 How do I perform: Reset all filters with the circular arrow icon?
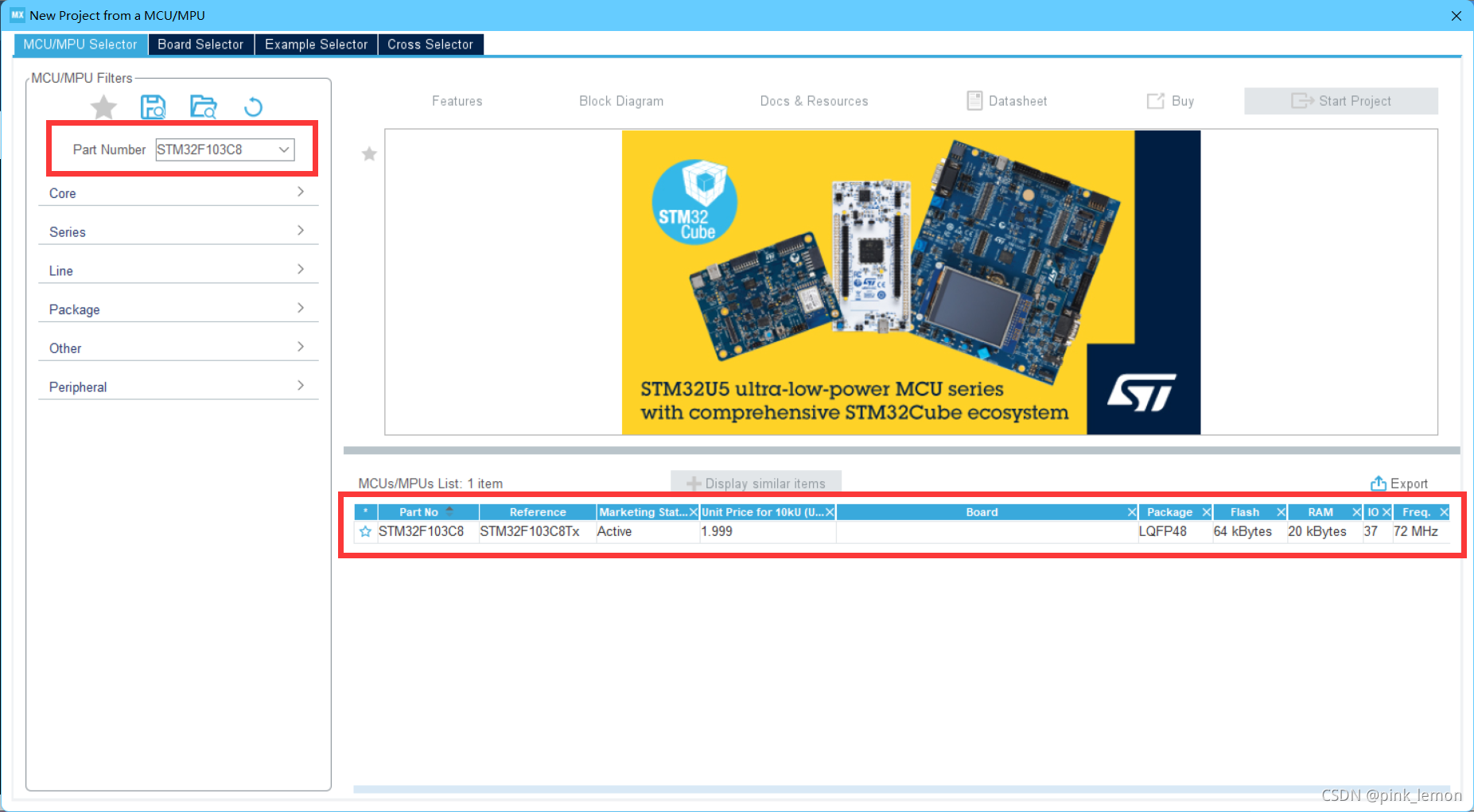(253, 107)
